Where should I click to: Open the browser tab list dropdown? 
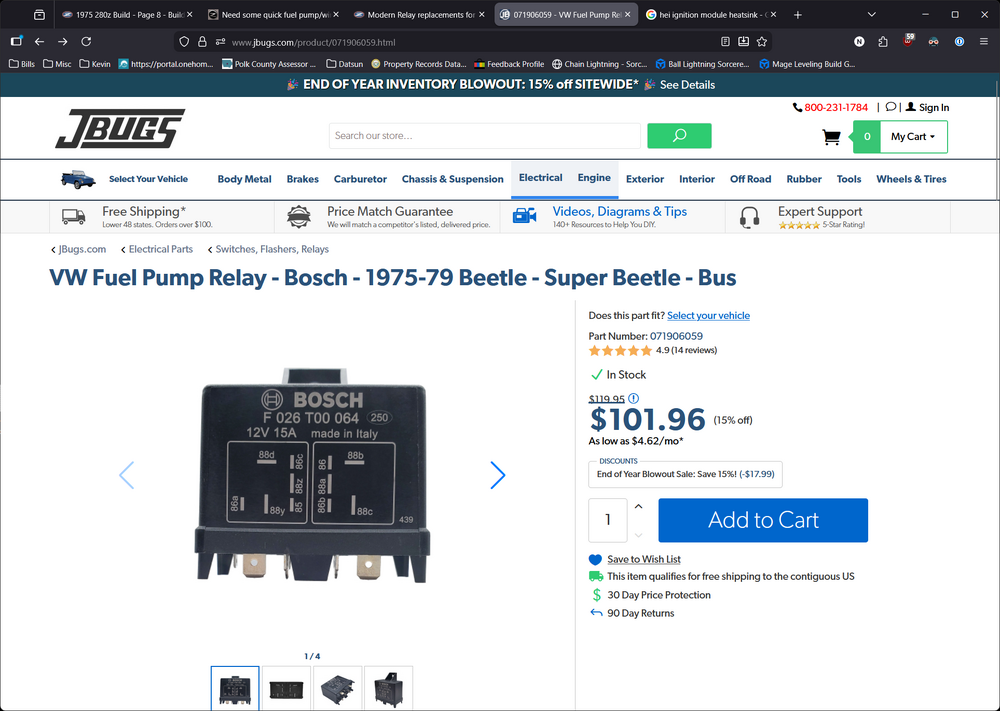(872, 15)
